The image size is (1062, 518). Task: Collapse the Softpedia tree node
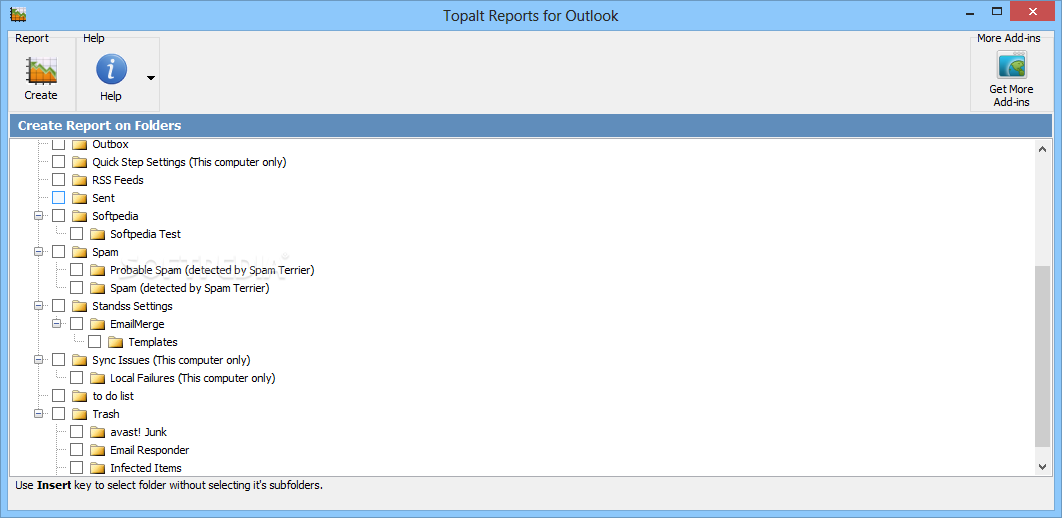(x=39, y=216)
